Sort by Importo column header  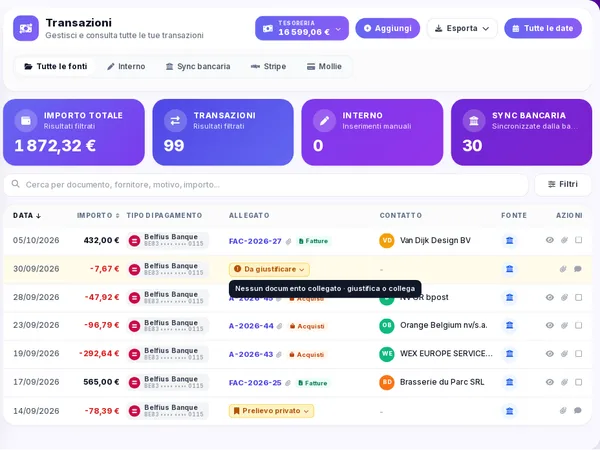pos(98,215)
